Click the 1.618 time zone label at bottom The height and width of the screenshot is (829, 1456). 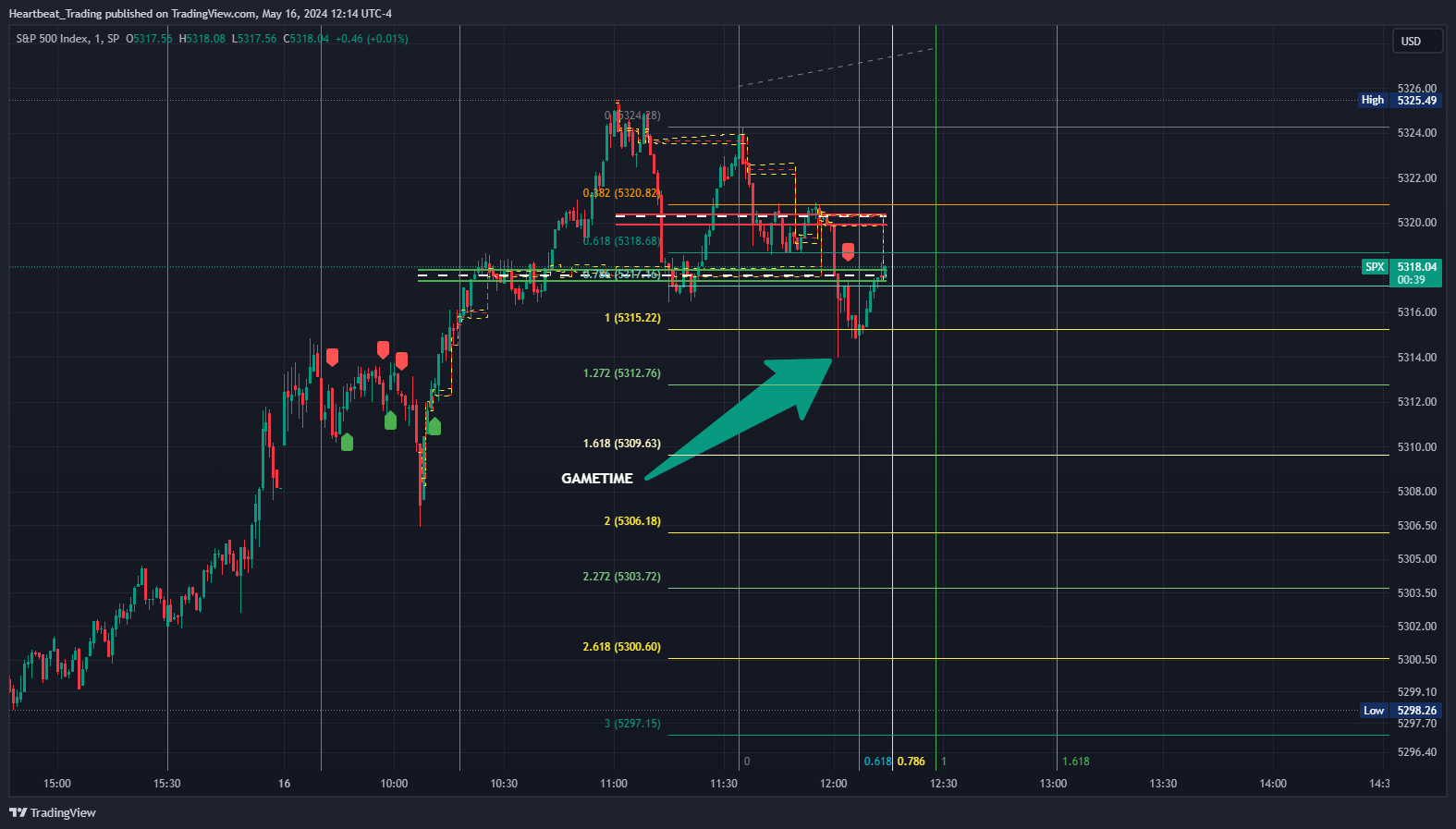(1076, 762)
